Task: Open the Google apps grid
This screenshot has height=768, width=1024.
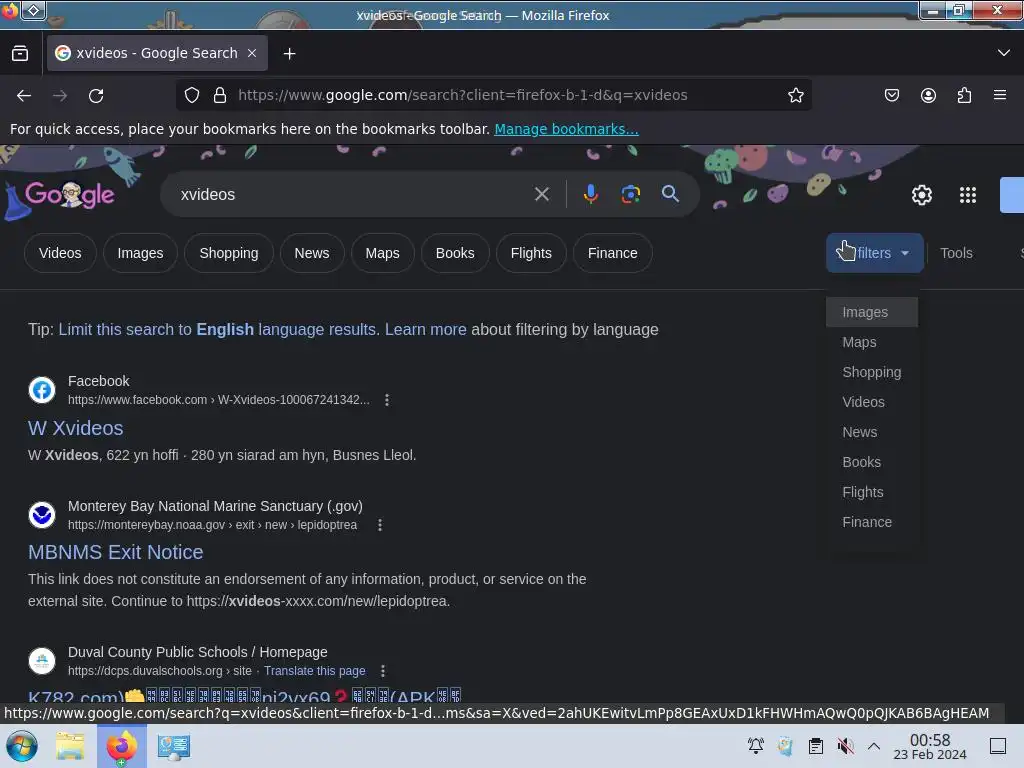Action: pyautogui.click(x=968, y=195)
